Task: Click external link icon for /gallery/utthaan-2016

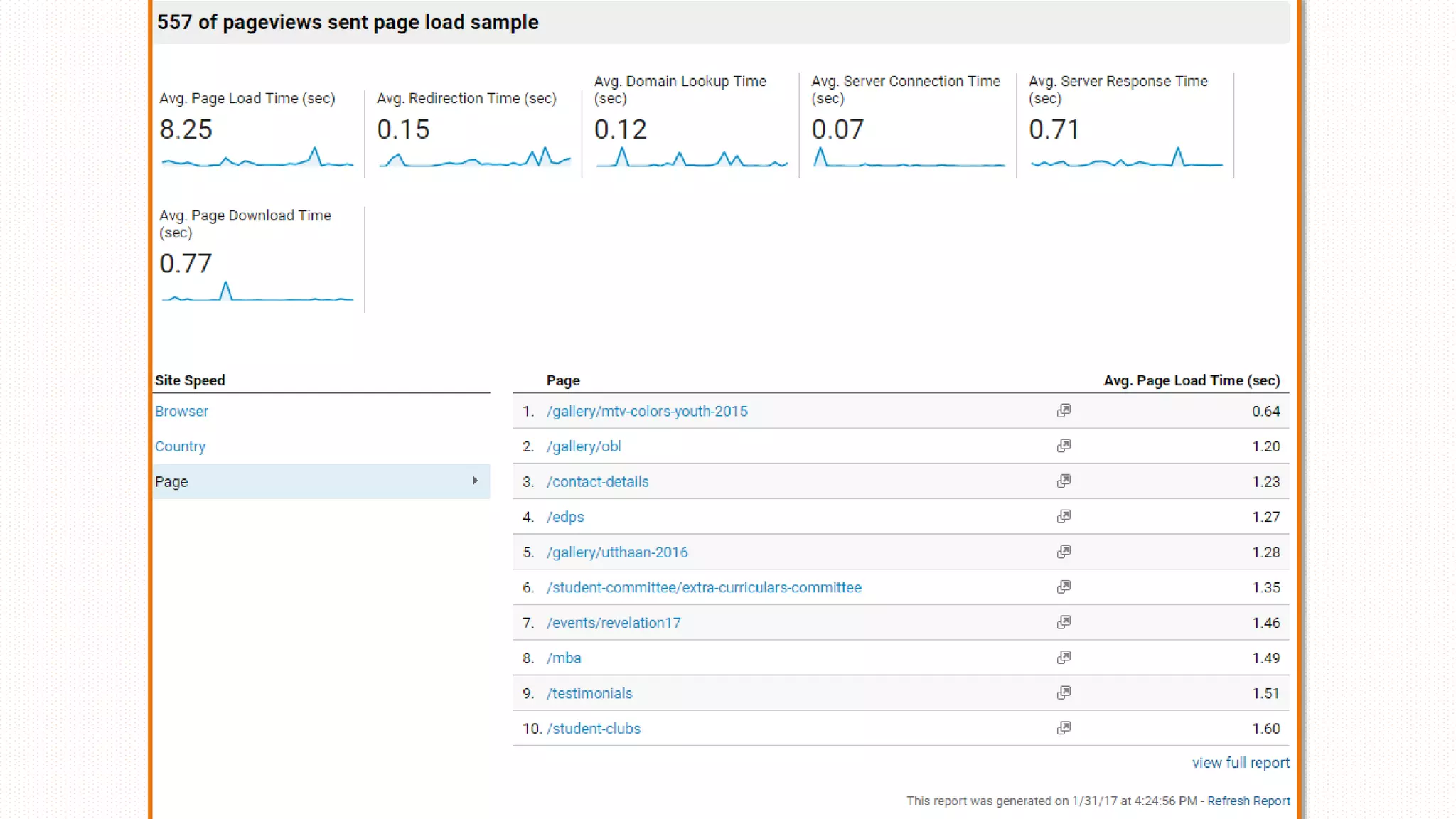Action: click(1064, 552)
